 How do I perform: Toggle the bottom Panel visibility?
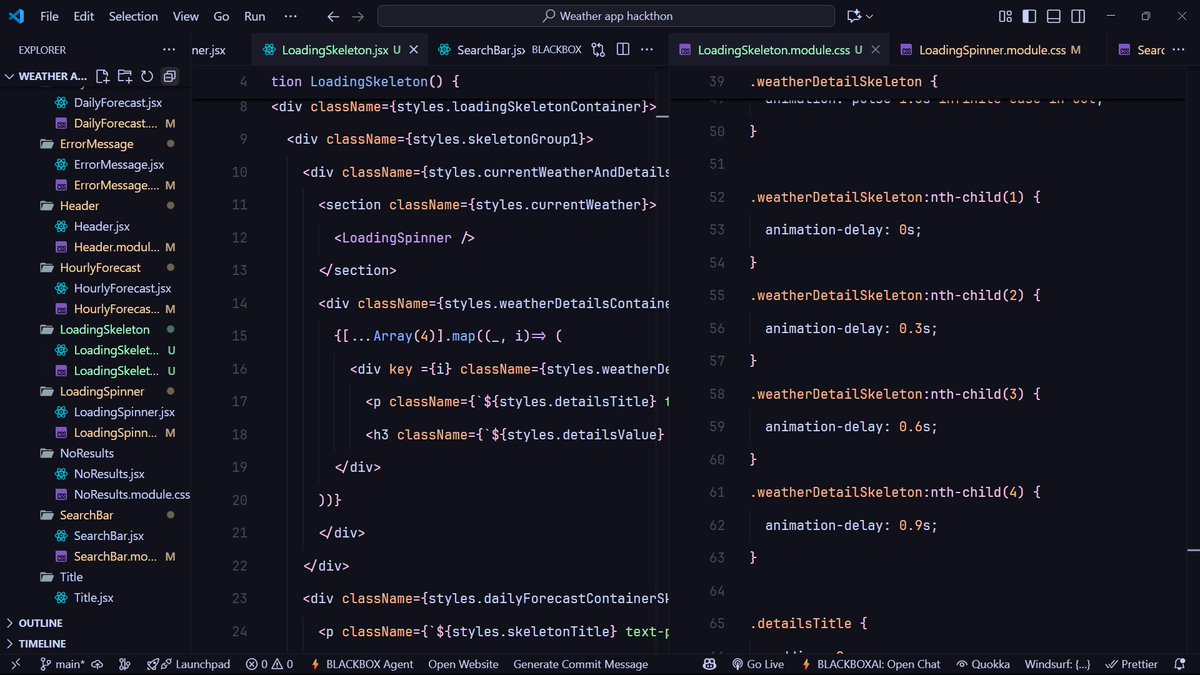[x=1051, y=15]
